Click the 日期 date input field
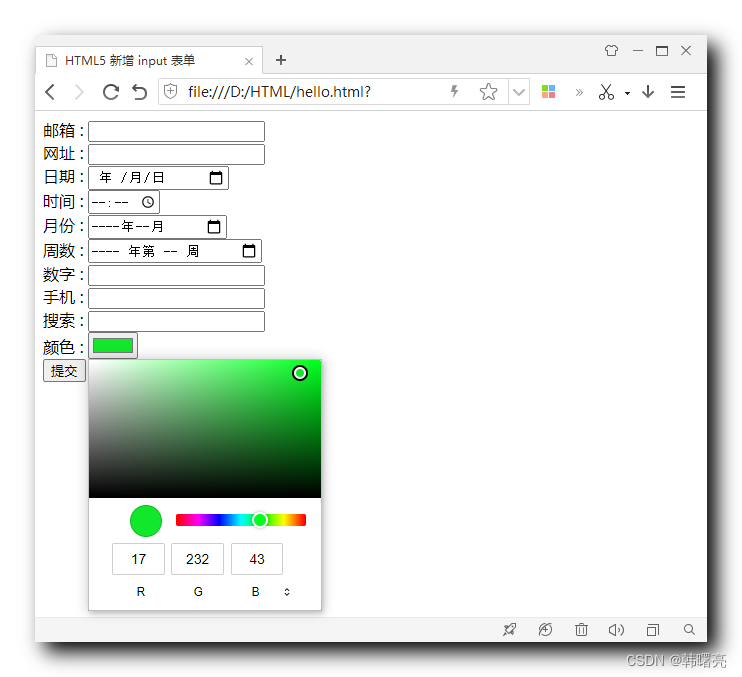 click(159, 178)
